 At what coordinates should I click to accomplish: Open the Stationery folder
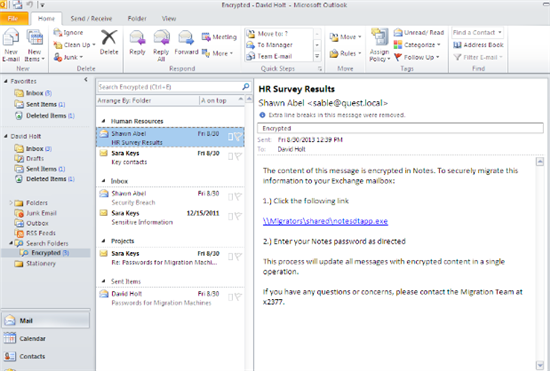[x=35, y=263]
